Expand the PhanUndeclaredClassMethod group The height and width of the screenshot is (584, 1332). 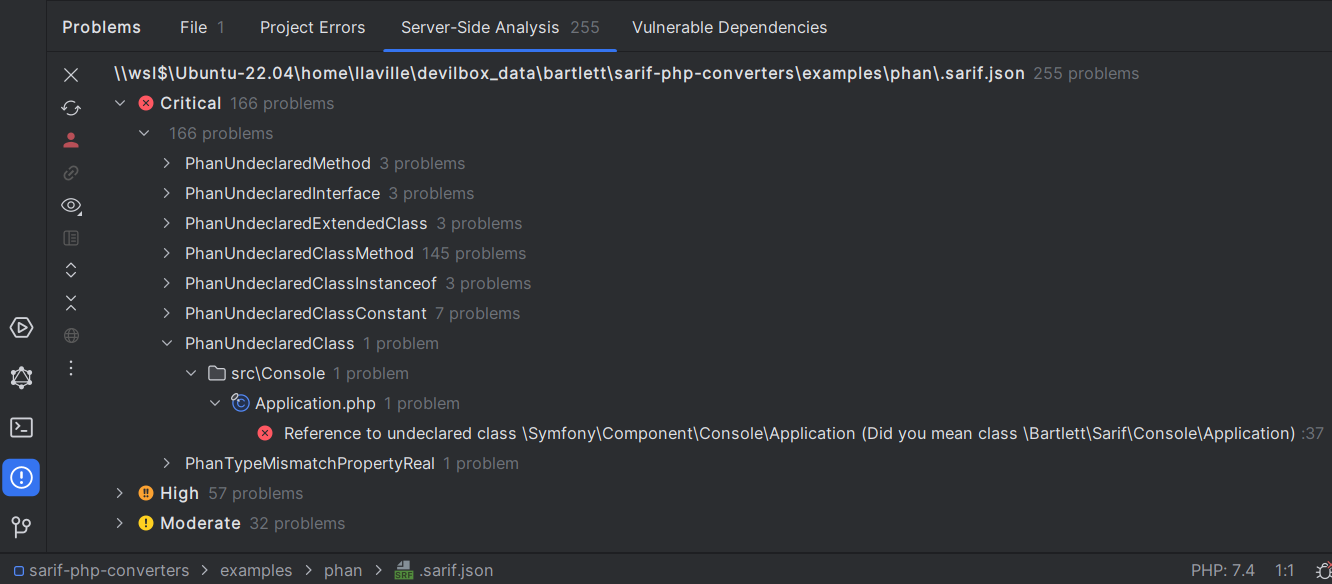167,253
